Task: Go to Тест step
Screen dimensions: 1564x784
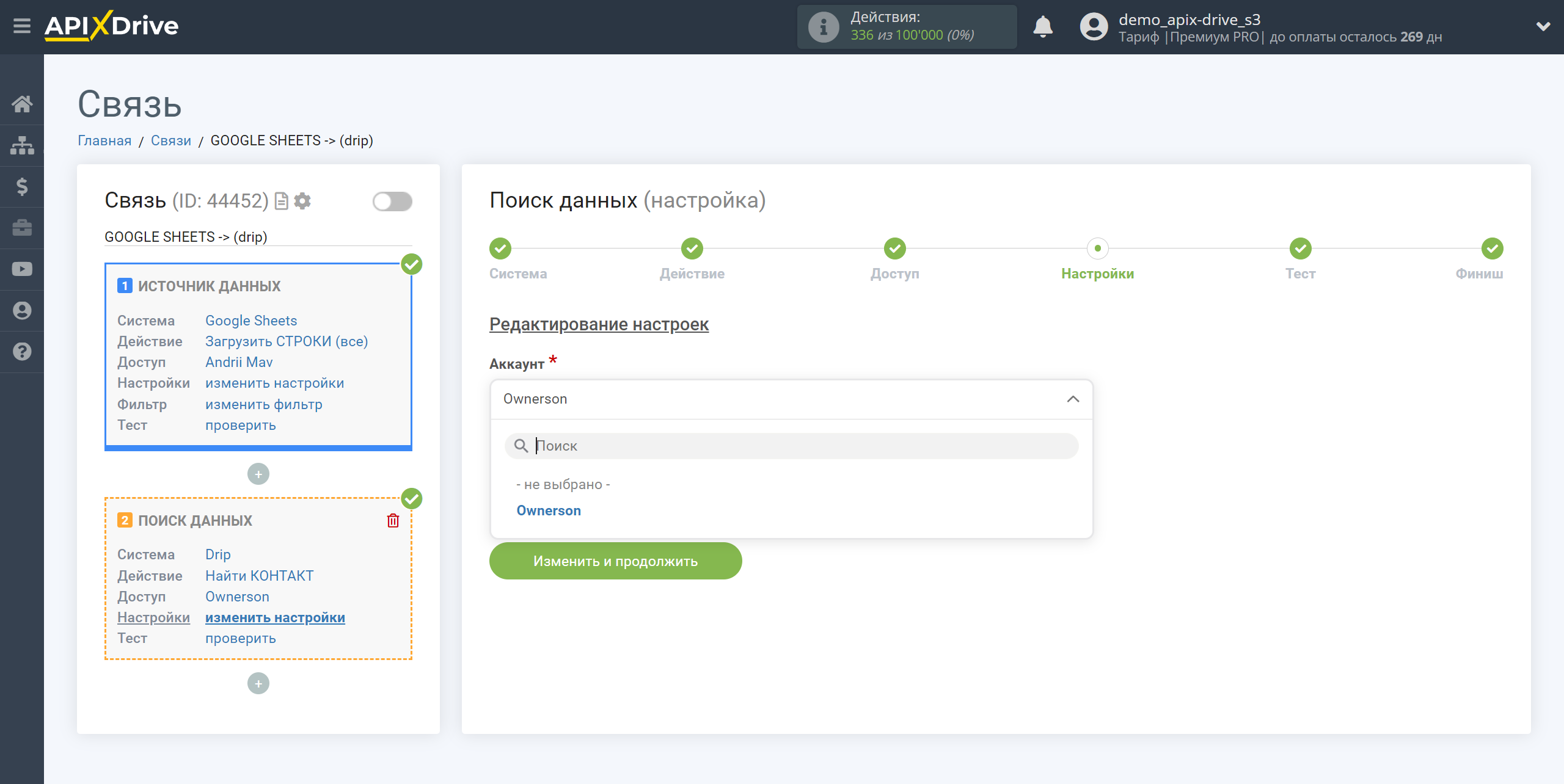Action: click(x=1301, y=249)
